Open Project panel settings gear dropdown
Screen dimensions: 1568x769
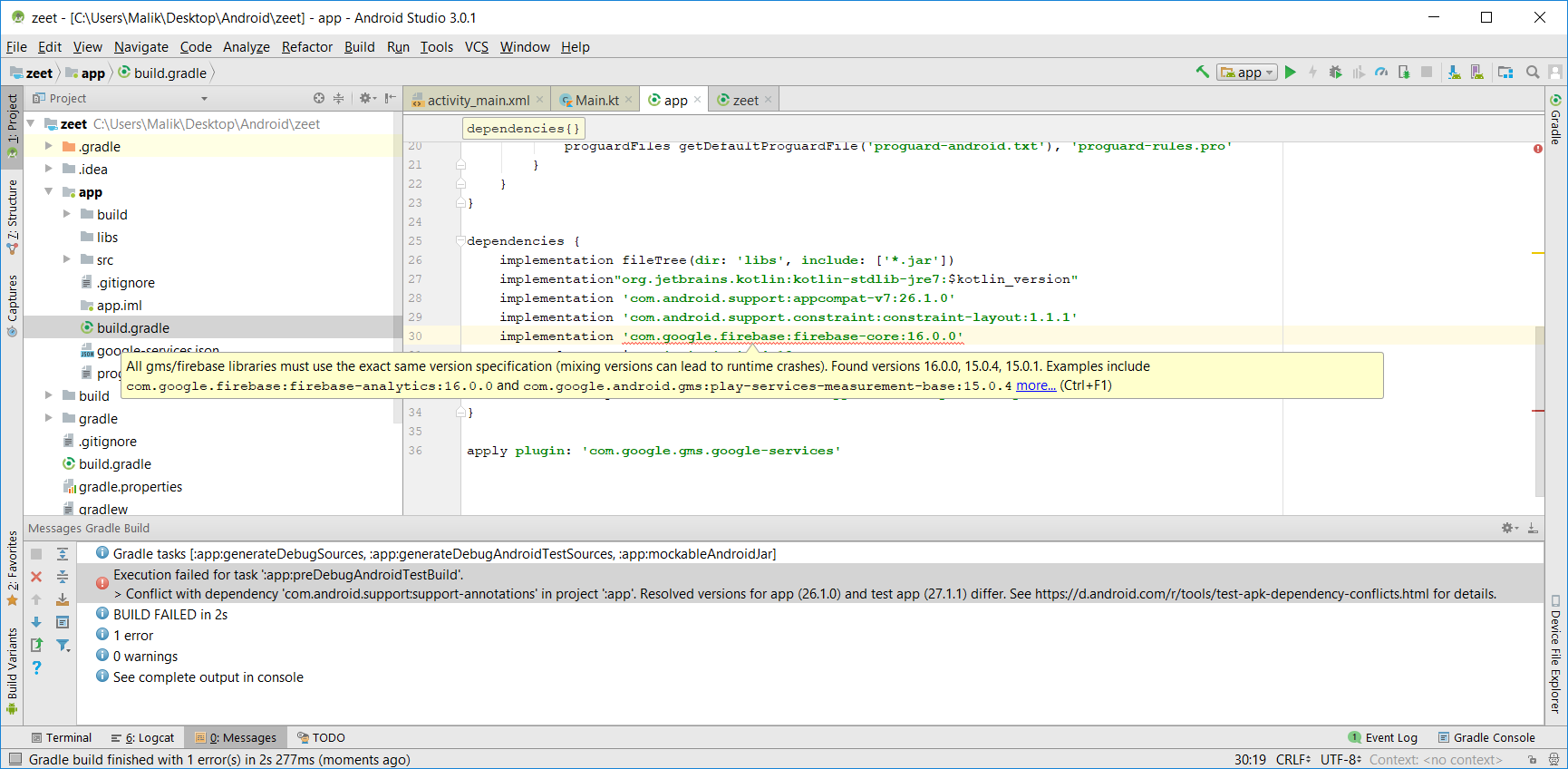[366, 98]
